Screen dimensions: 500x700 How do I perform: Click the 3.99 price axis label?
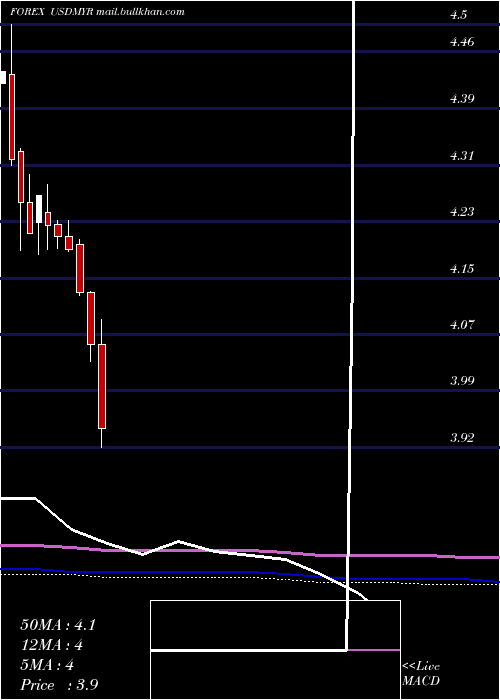pyautogui.click(x=462, y=381)
